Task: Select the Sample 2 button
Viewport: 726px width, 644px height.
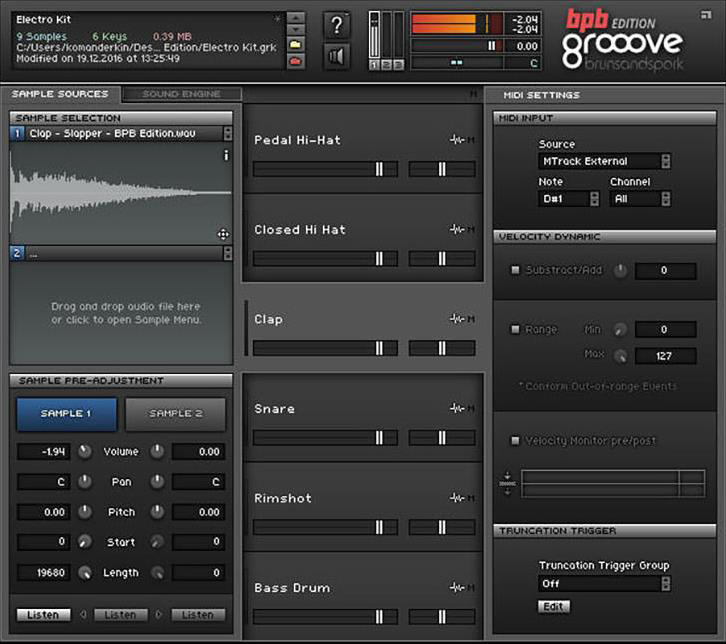Action: (175, 414)
